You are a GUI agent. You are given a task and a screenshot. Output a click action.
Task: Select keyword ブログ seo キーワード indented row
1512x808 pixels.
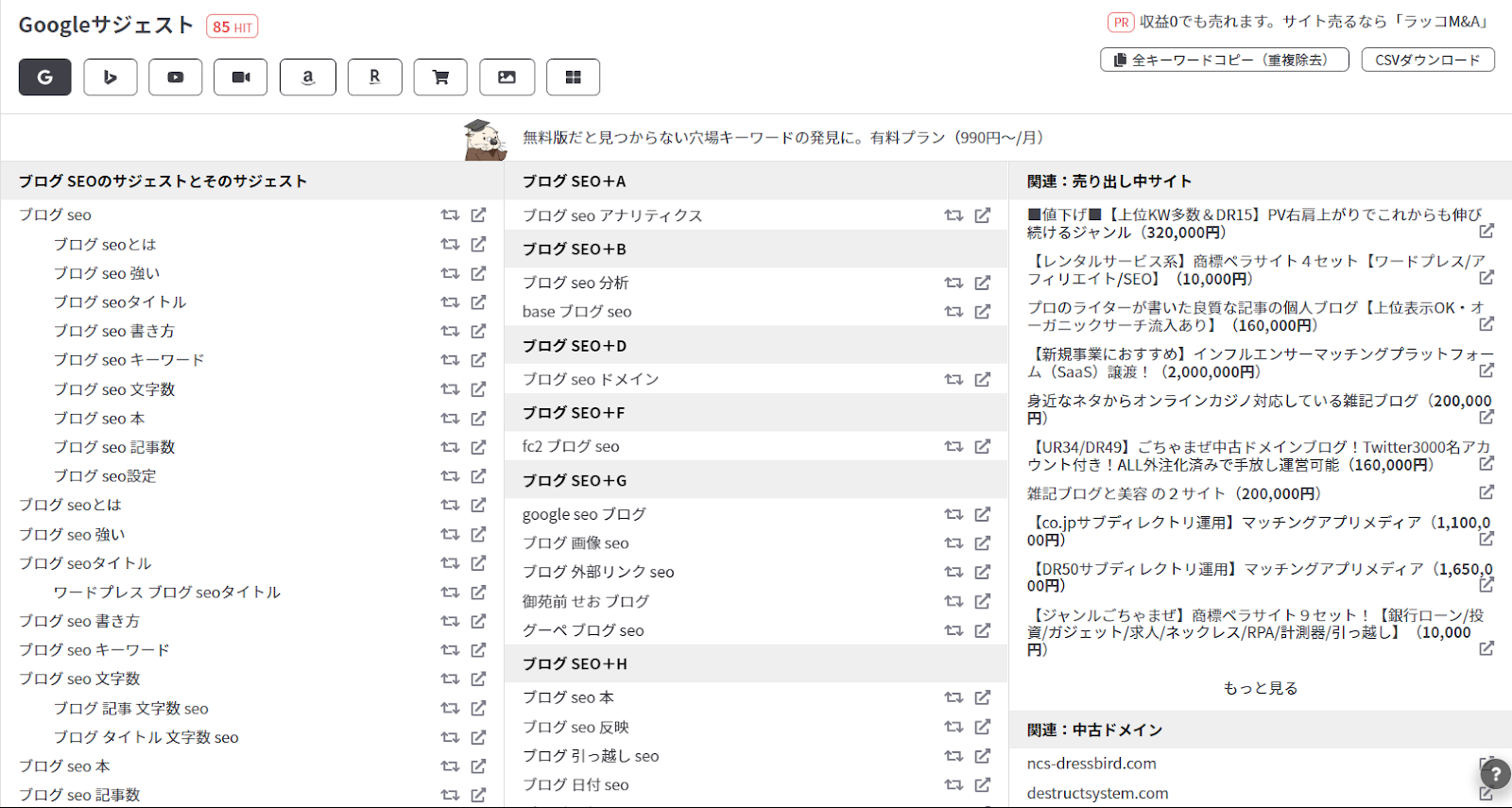[129, 360]
